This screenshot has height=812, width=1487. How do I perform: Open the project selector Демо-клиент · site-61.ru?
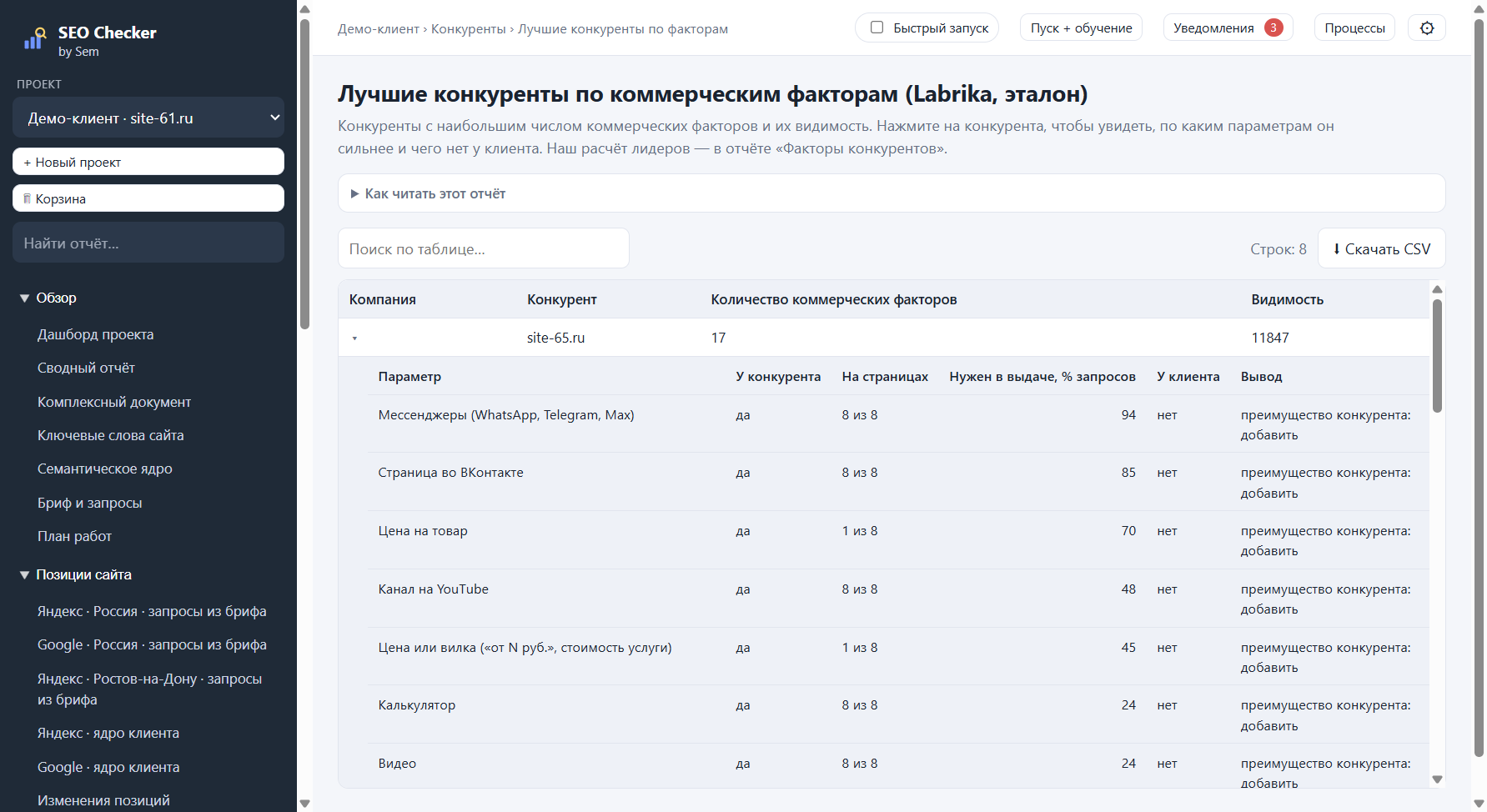tap(148, 118)
